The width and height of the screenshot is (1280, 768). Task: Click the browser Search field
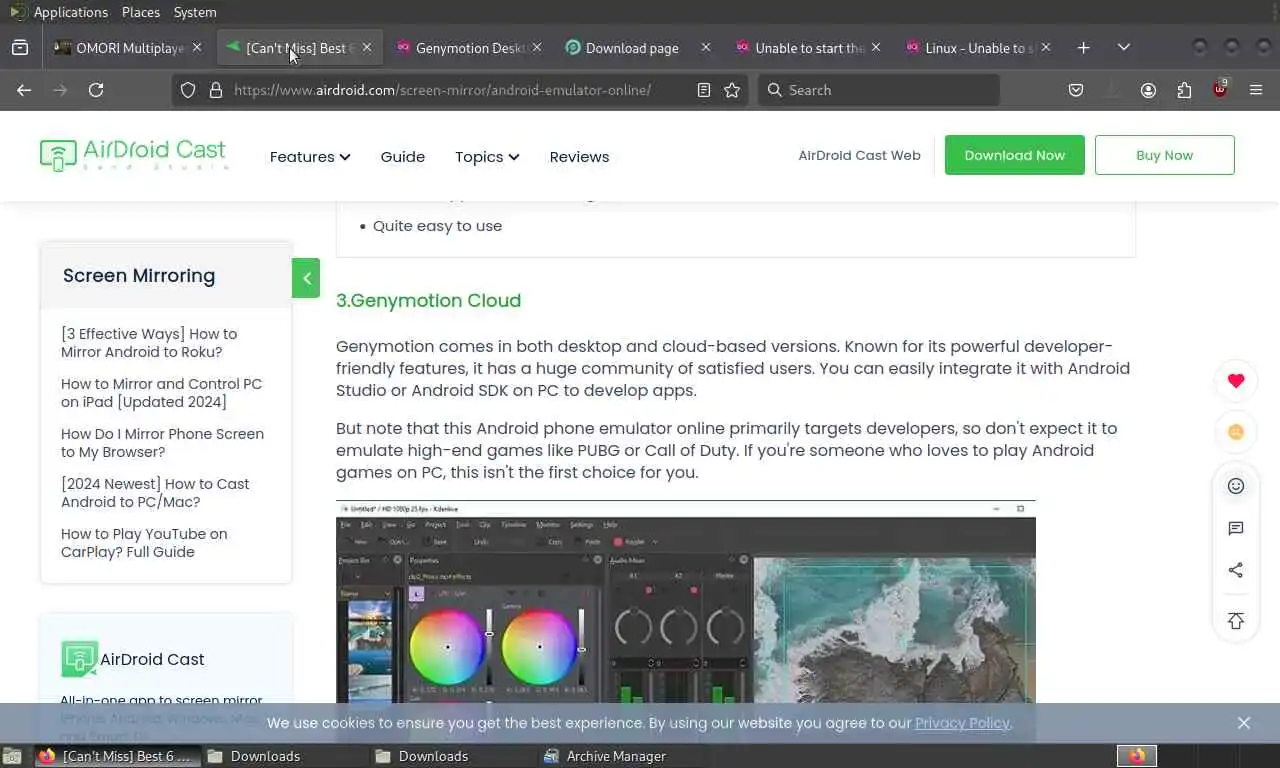coord(878,90)
